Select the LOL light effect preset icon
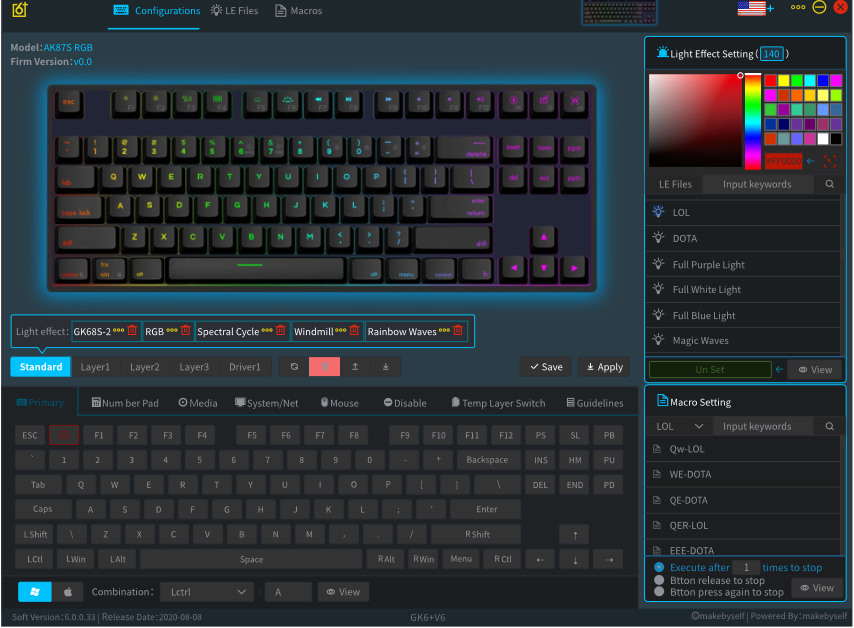Image resolution: width=854 pixels, height=628 pixels. click(x=660, y=211)
